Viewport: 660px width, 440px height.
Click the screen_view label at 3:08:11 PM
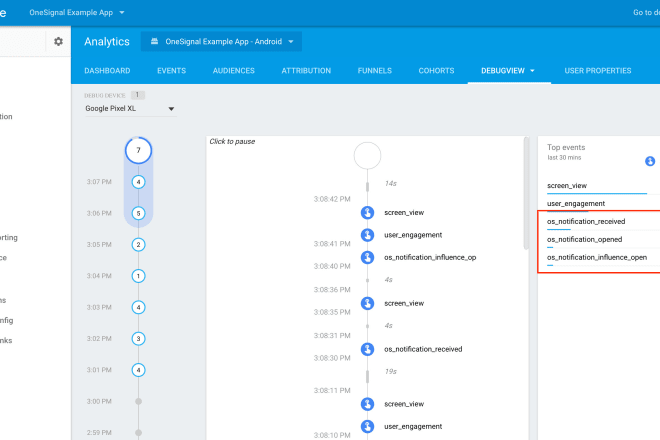pos(404,404)
